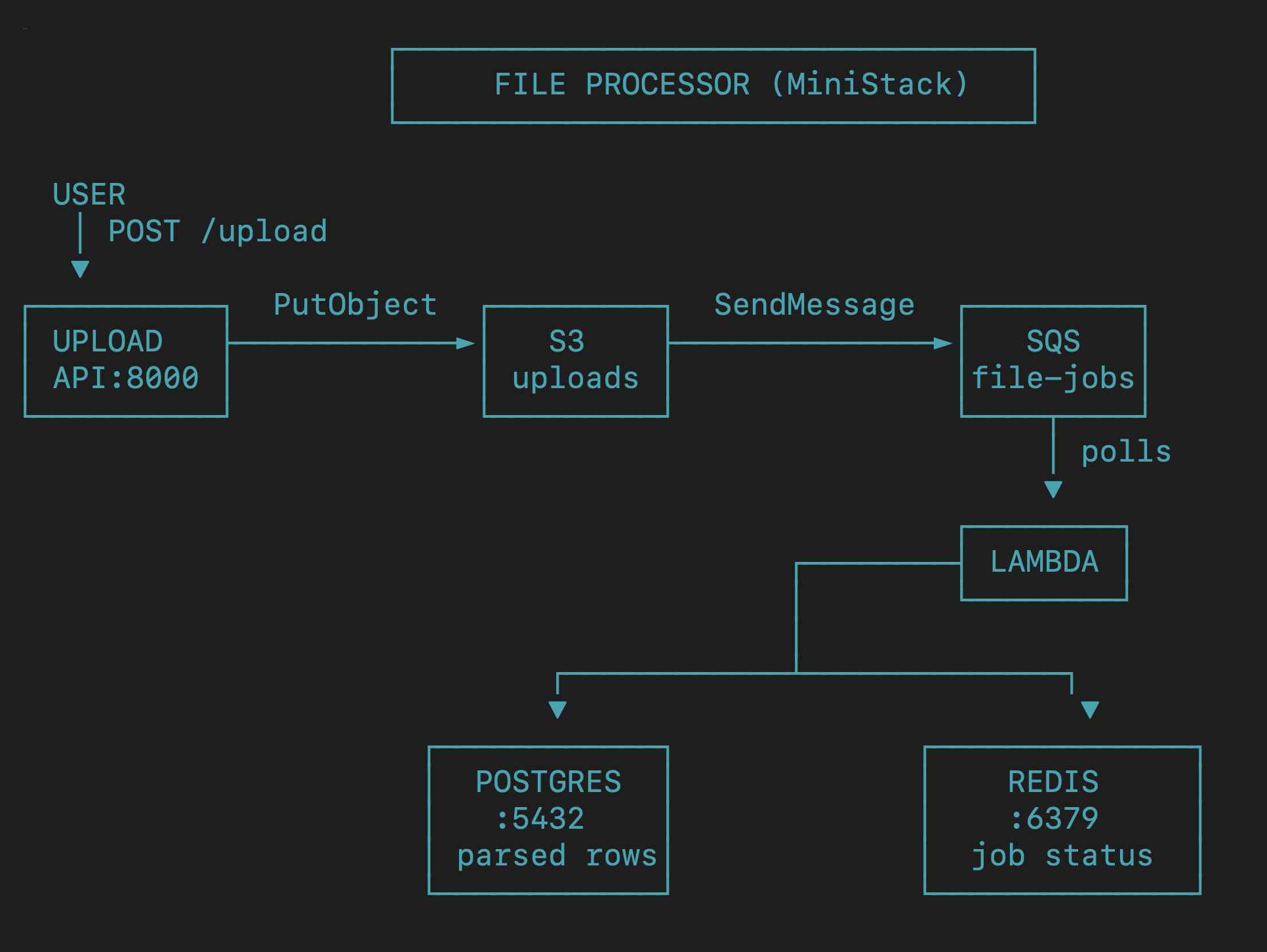Click the polls label

(x=1126, y=452)
